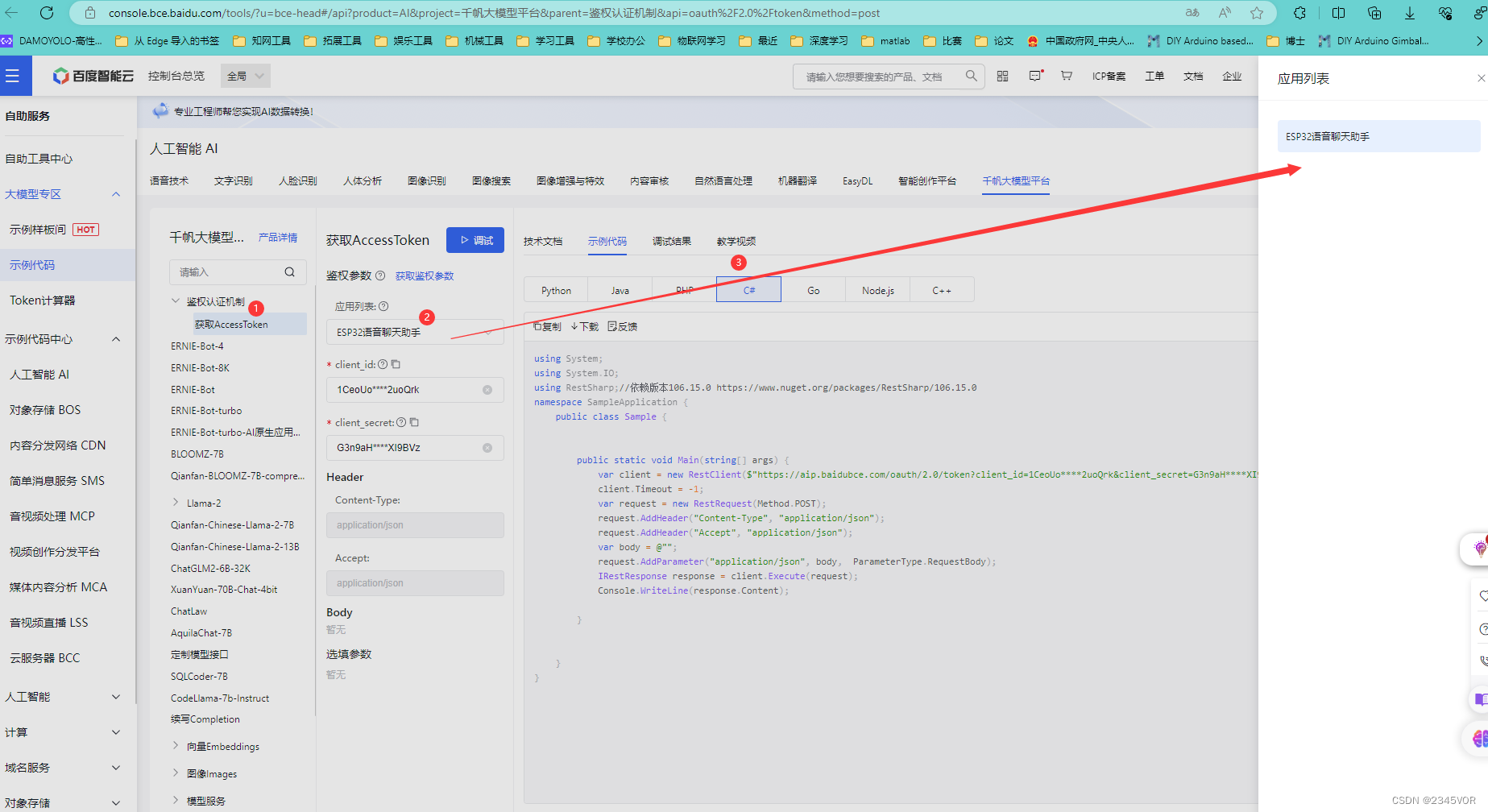
Task: Open 对象存储 BOS in sidebar
Action: (45, 410)
